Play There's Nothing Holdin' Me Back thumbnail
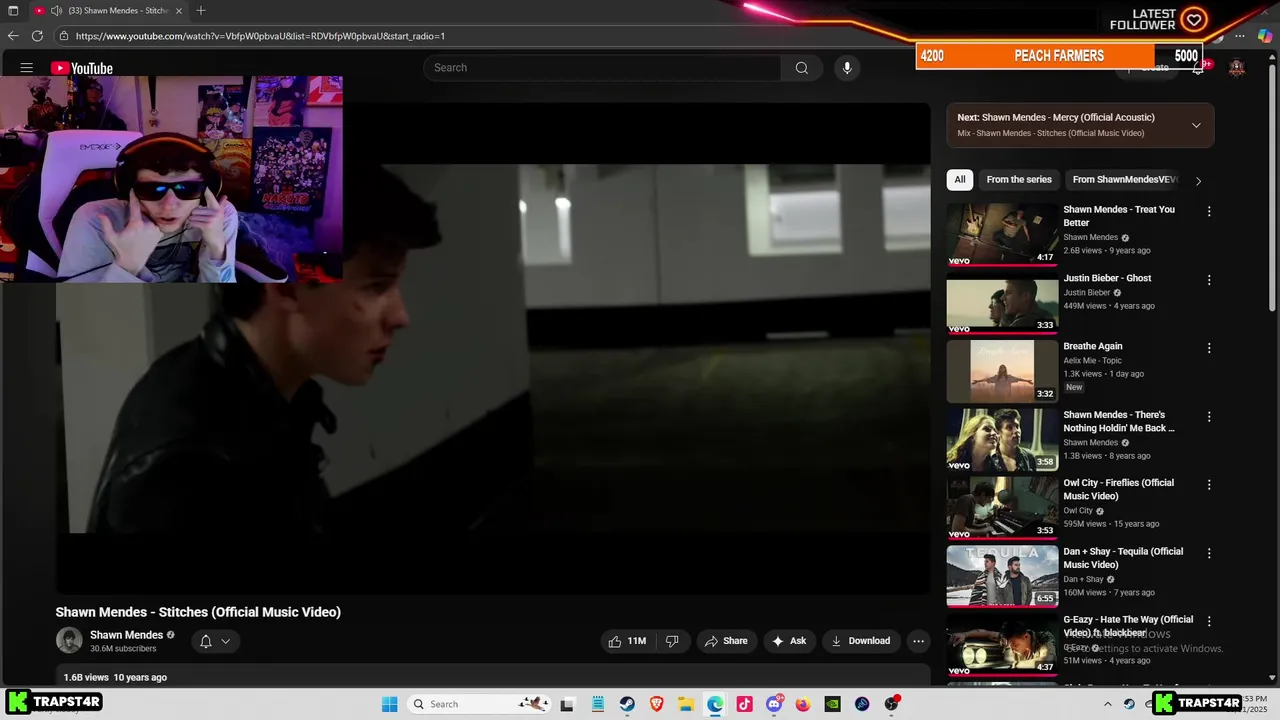This screenshot has height=720, width=1280. tap(1002, 438)
